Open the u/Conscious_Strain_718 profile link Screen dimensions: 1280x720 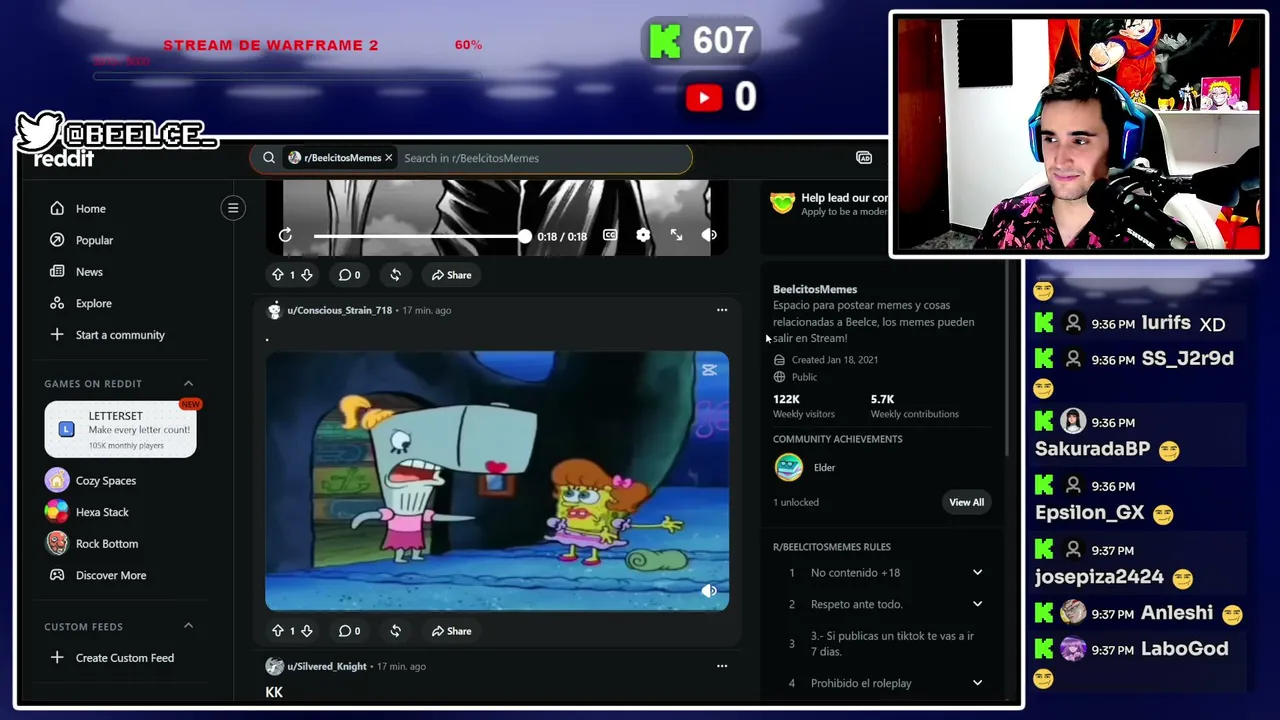pyautogui.click(x=340, y=310)
